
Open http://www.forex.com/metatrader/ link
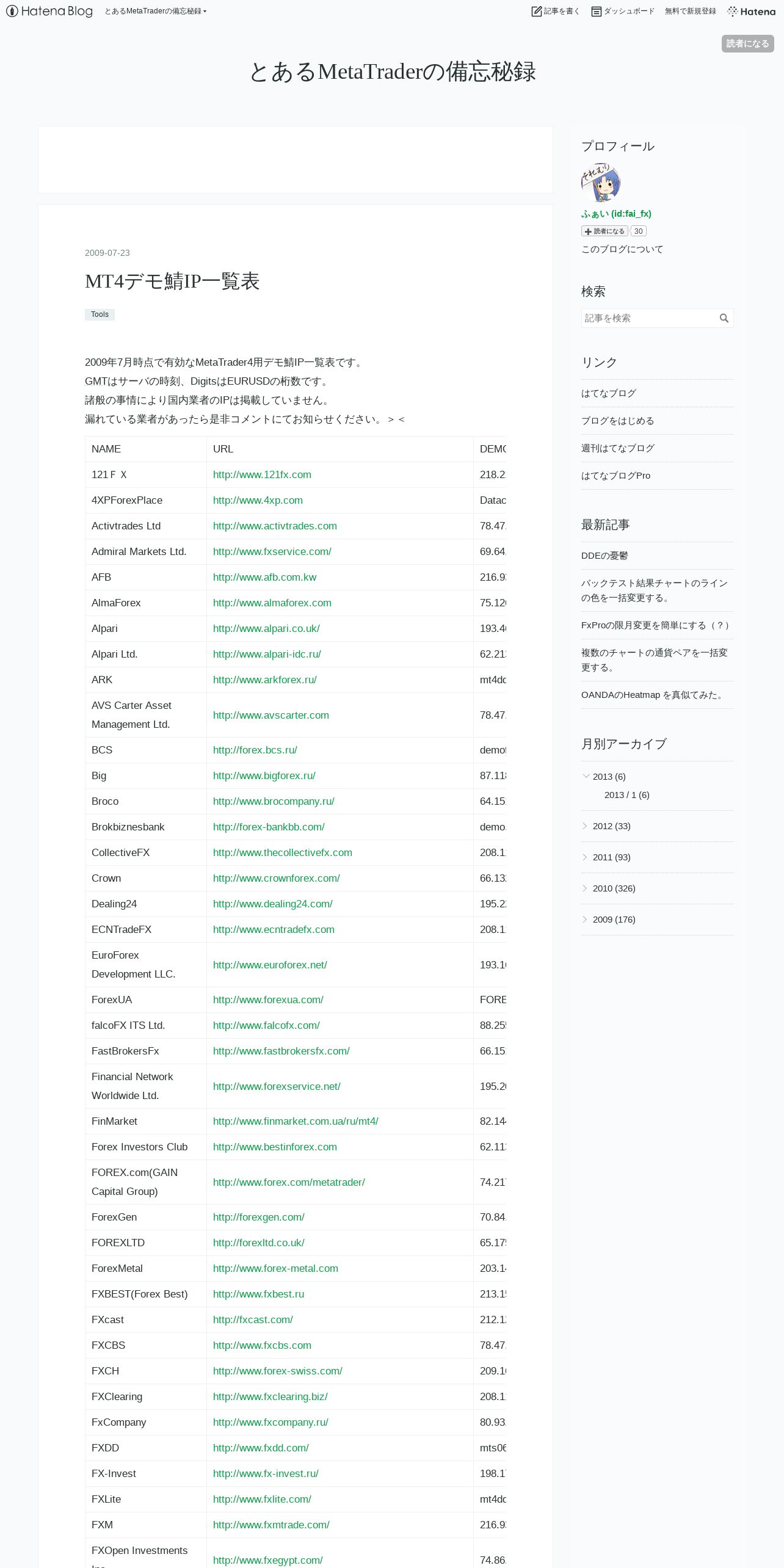click(289, 1182)
